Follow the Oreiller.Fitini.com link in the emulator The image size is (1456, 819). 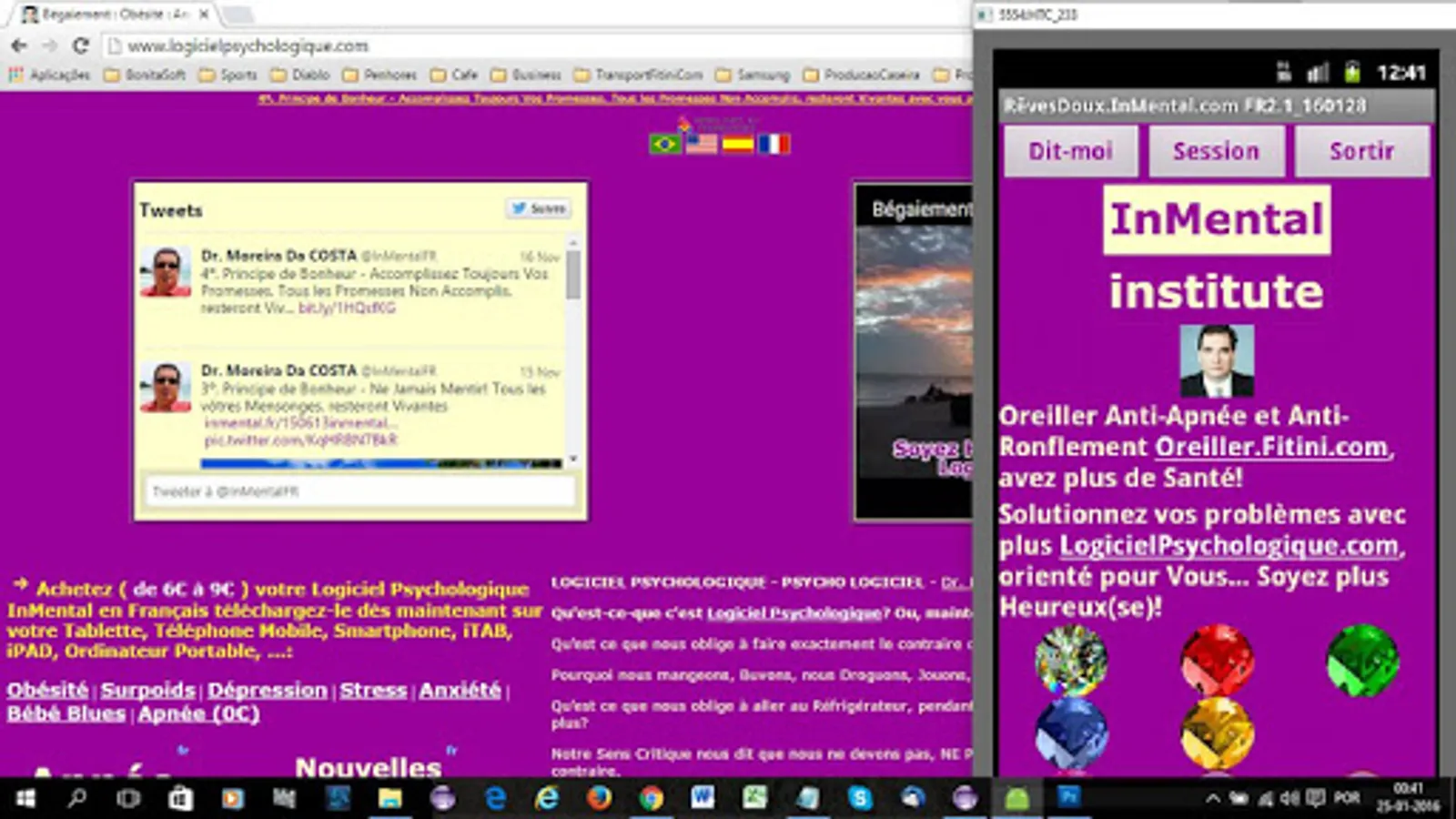1272,447
